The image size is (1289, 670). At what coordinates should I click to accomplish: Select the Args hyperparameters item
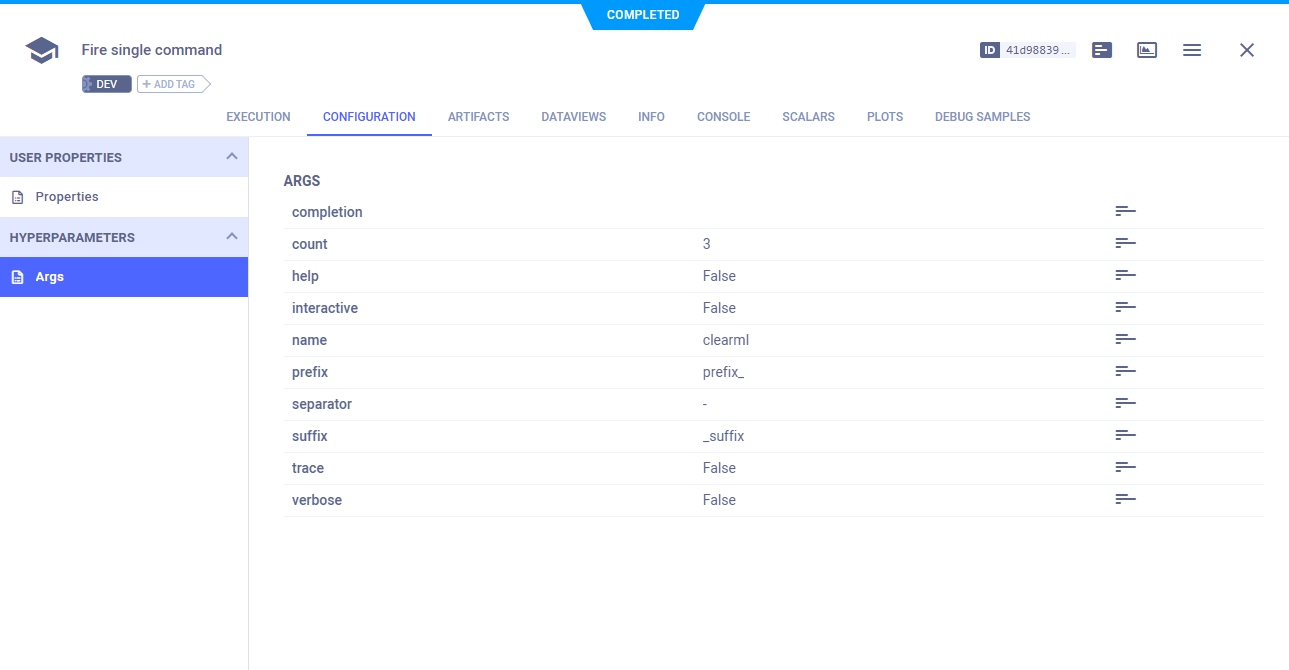[x=49, y=277]
